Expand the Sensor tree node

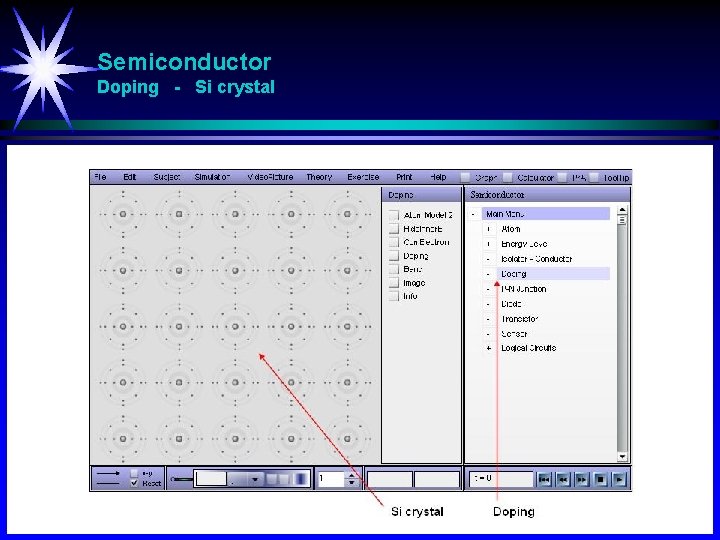(489, 334)
